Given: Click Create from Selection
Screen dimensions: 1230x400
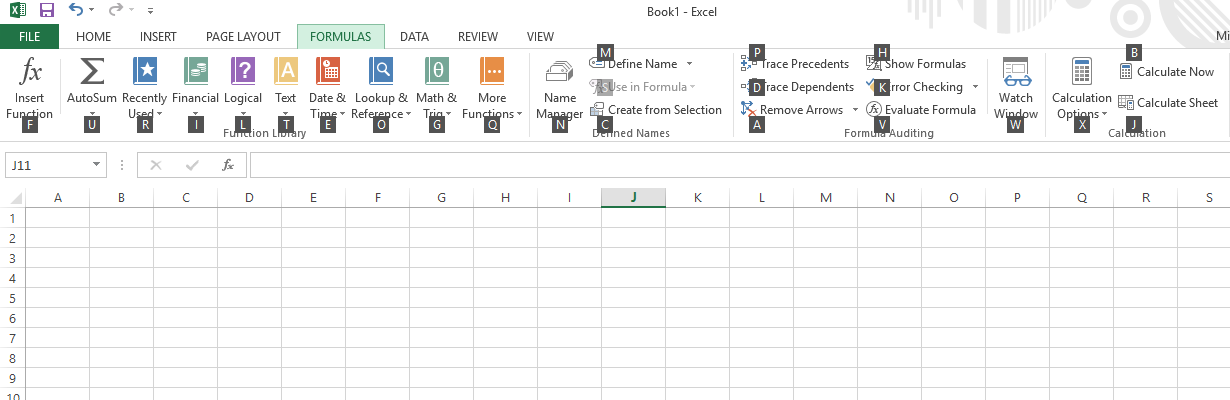Looking at the screenshot, I should (656, 110).
